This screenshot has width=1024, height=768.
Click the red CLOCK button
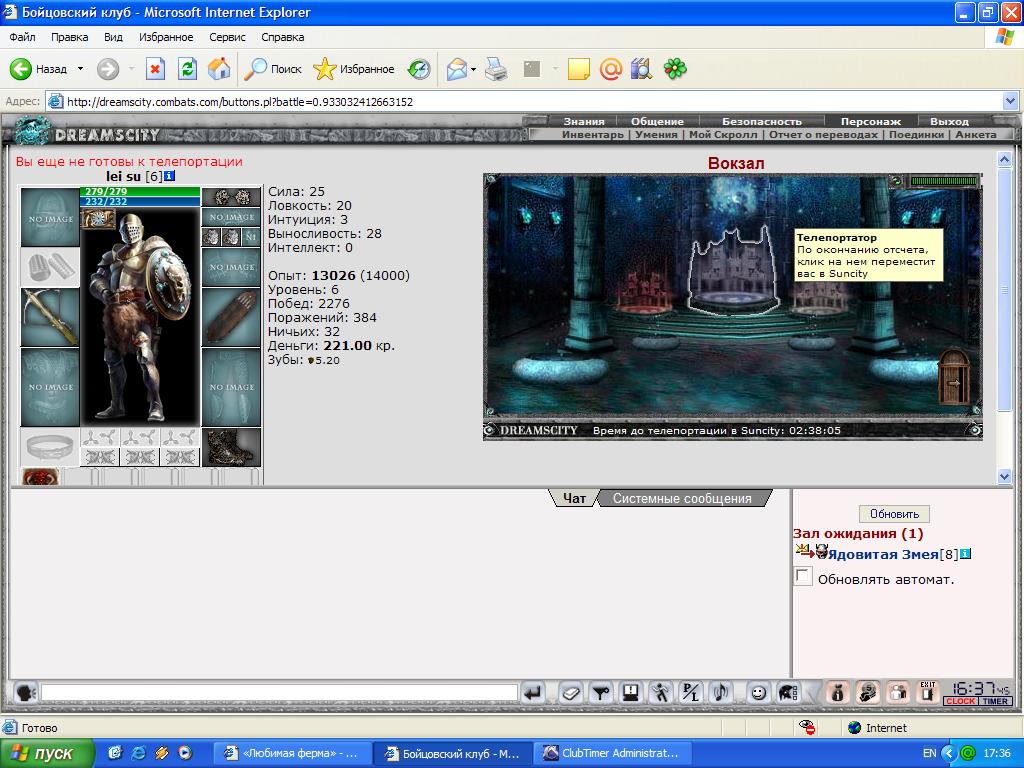click(x=961, y=701)
